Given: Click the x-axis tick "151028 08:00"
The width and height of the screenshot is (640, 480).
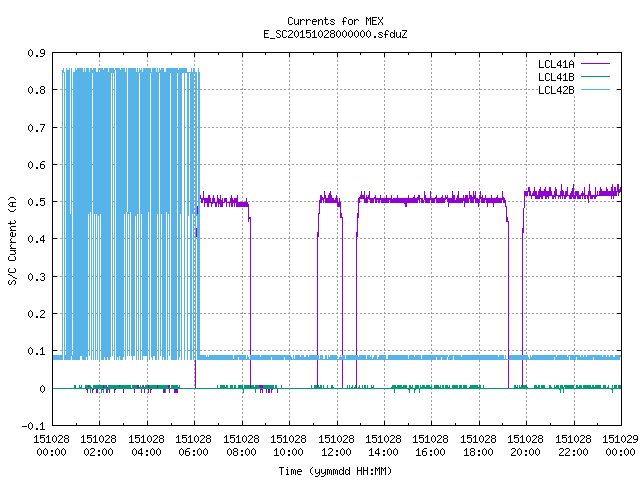Looking at the screenshot, I should pyautogui.click(x=241, y=445).
